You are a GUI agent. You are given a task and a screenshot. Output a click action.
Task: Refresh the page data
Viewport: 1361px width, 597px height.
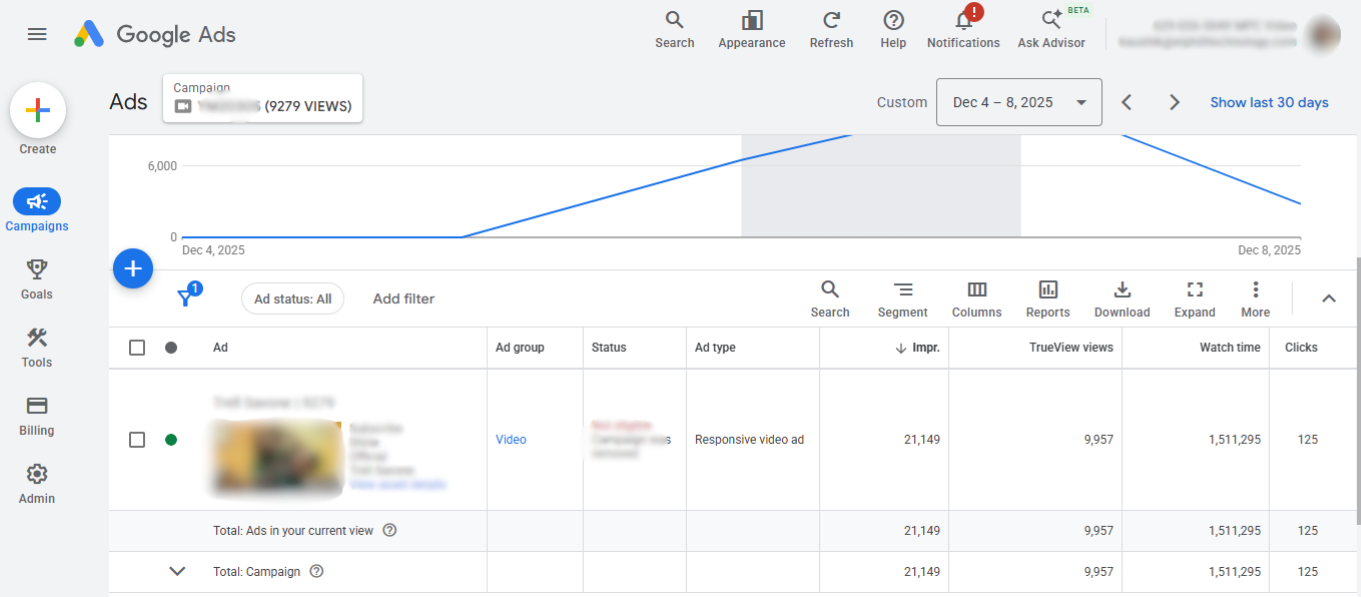(x=831, y=30)
